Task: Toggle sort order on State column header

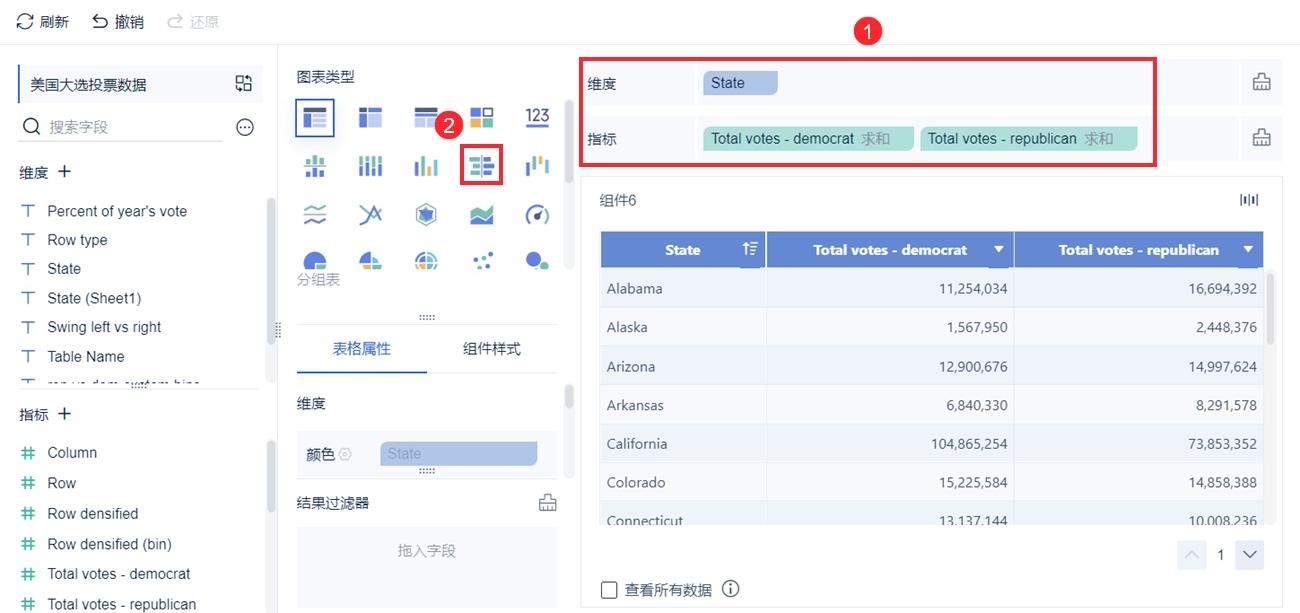Action: click(x=750, y=249)
